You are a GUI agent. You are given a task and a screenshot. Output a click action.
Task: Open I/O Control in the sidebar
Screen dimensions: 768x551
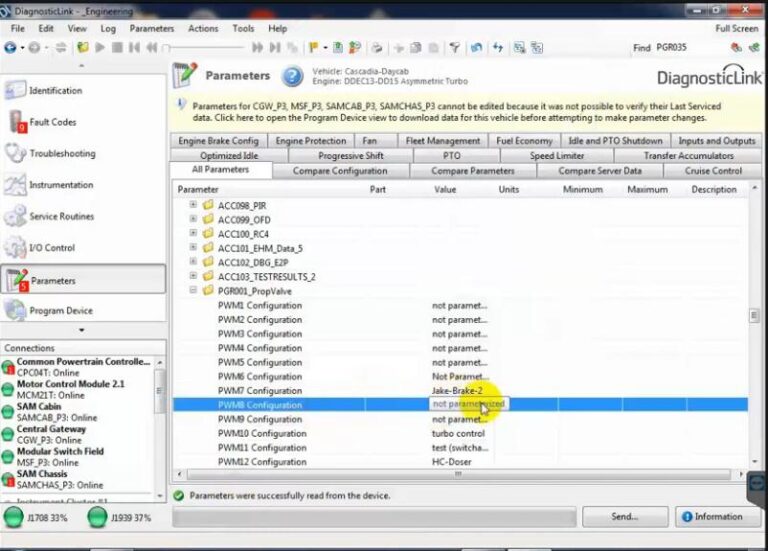click(83, 247)
